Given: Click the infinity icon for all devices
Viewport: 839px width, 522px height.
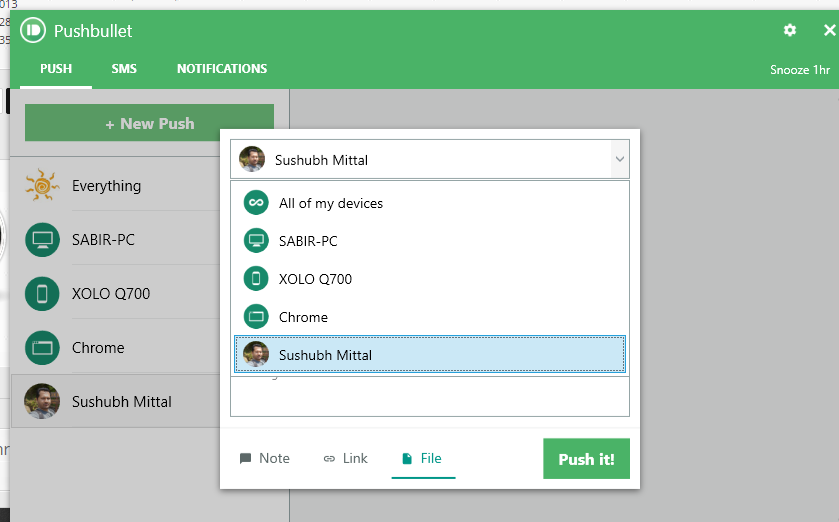Looking at the screenshot, I should pos(257,203).
